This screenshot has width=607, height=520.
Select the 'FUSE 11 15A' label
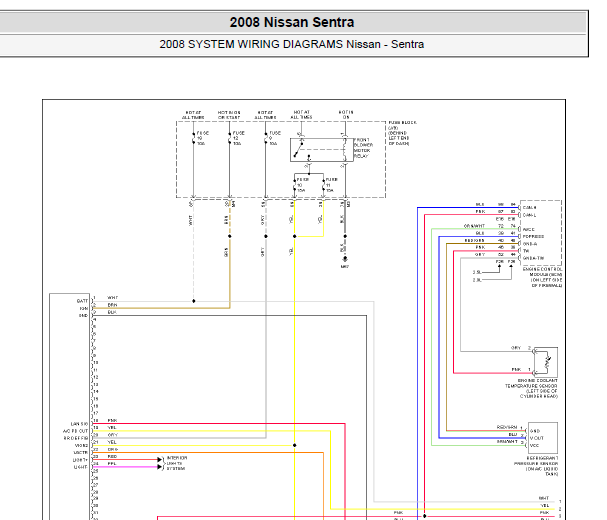coord(331,185)
